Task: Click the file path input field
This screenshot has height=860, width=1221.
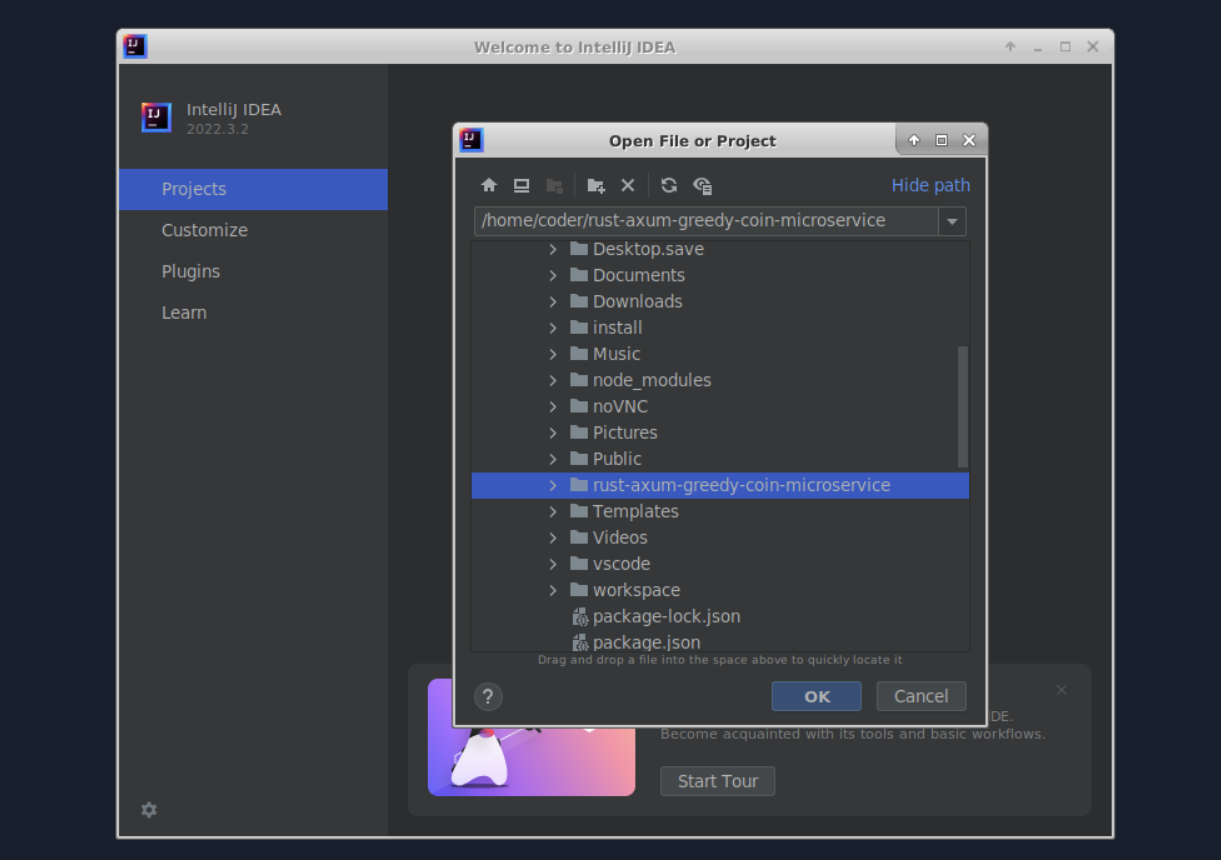Action: [x=706, y=221]
